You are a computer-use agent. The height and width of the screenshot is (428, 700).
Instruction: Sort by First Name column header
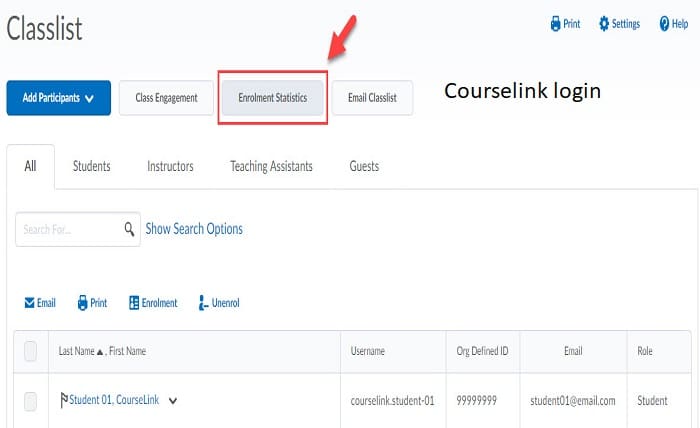point(128,351)
